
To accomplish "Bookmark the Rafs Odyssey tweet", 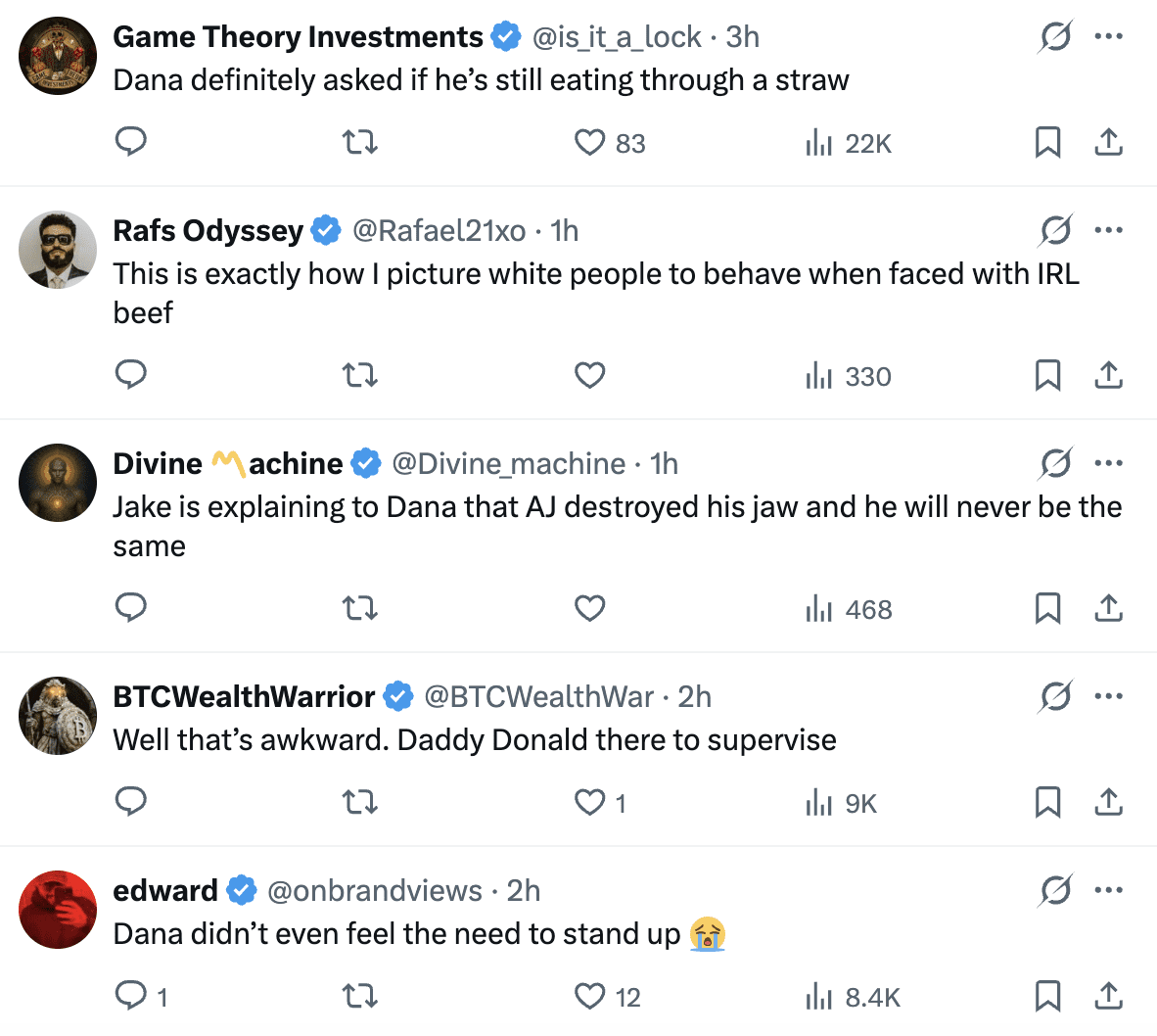I will click(x=1047, y=376).
